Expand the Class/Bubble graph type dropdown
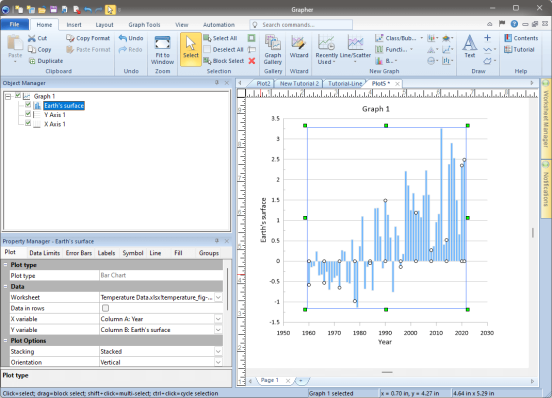 [421, 38]
